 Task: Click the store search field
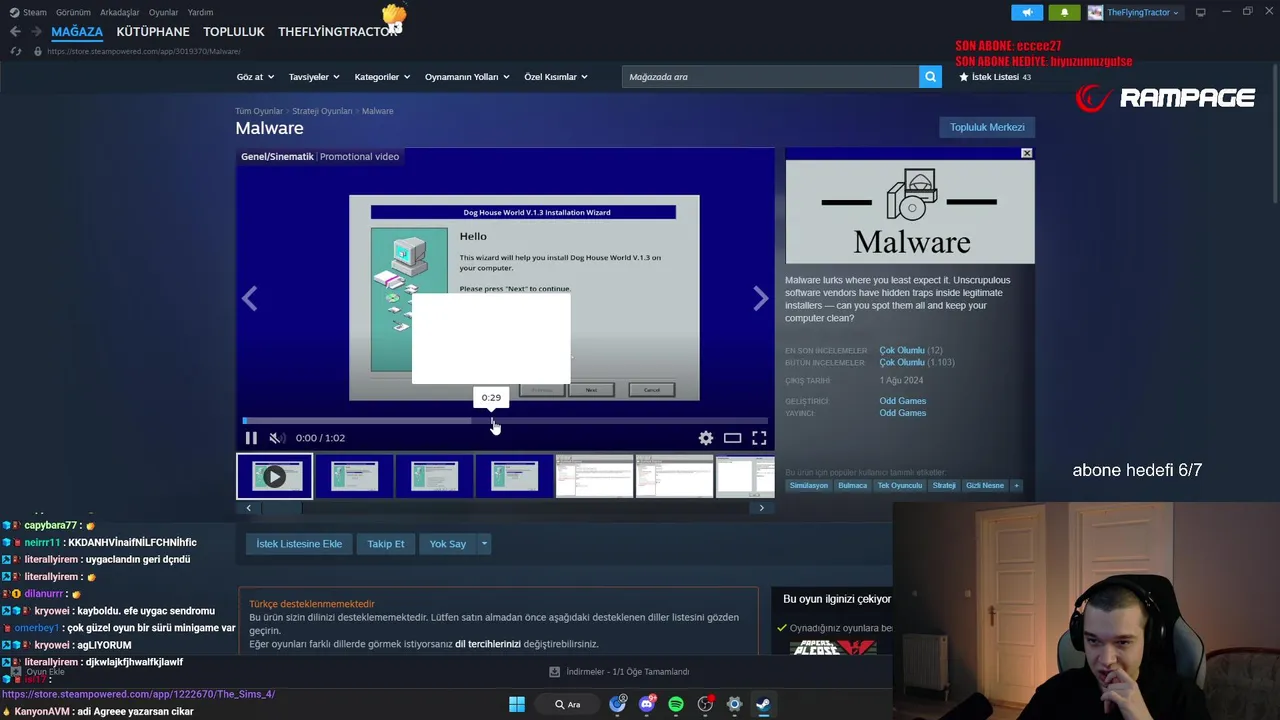click(x=770, y=77)
